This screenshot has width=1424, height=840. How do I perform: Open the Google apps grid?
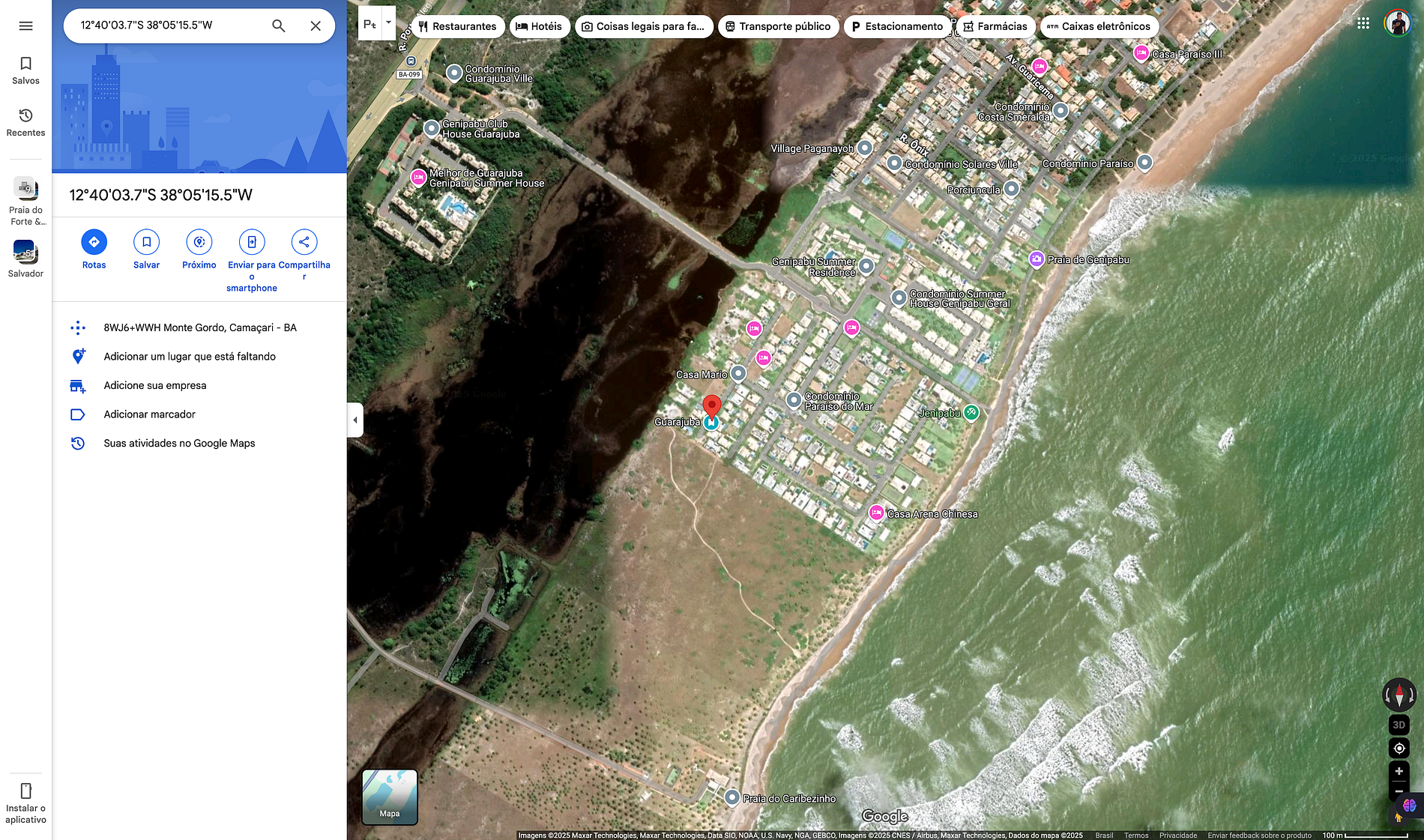(1363, 24)
